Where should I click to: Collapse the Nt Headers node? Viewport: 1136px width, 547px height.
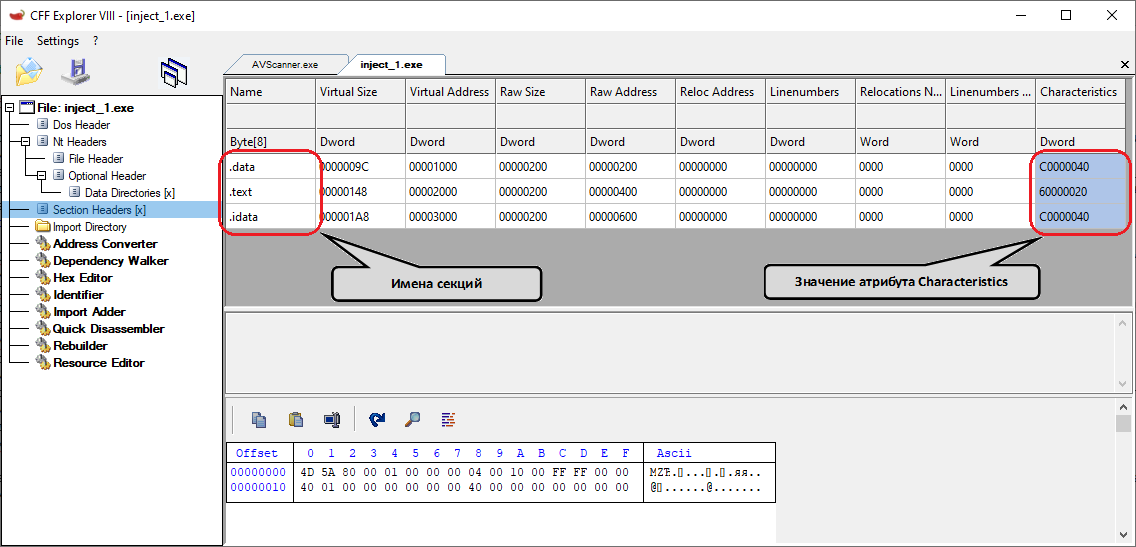click(25, 142)
